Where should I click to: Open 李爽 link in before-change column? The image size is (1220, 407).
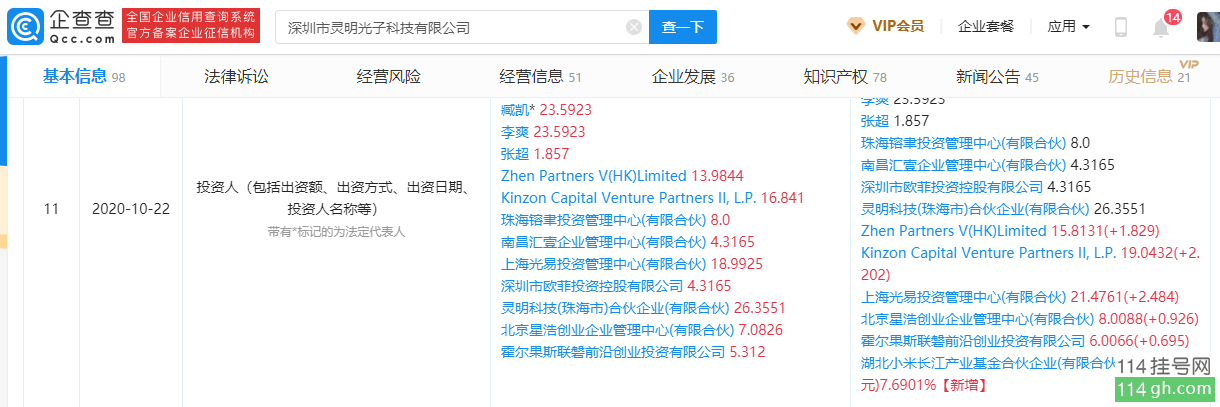point(516,131)
